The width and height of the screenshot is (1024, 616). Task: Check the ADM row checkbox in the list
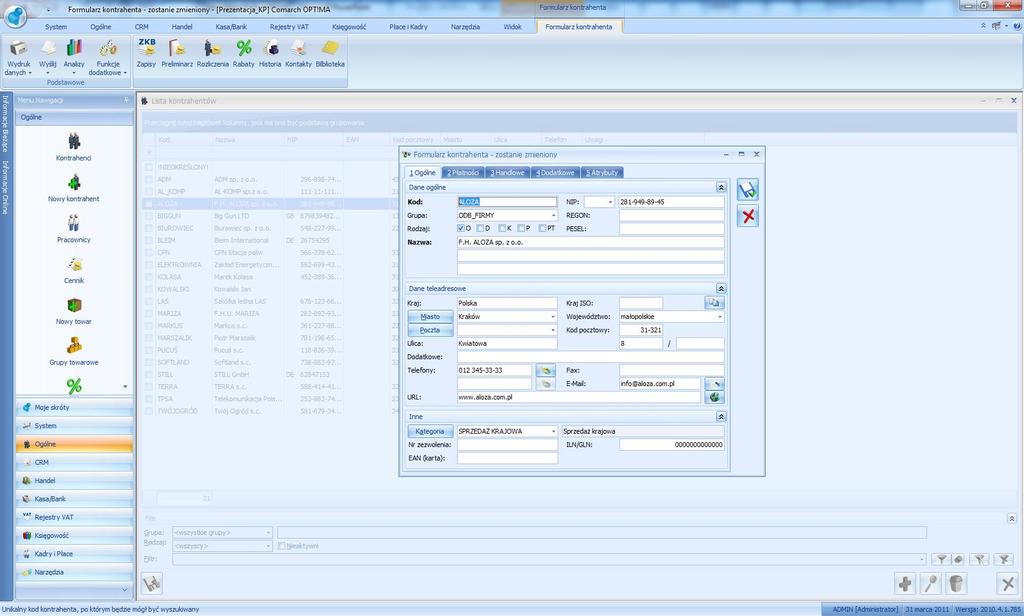click(x=149, y=179)
